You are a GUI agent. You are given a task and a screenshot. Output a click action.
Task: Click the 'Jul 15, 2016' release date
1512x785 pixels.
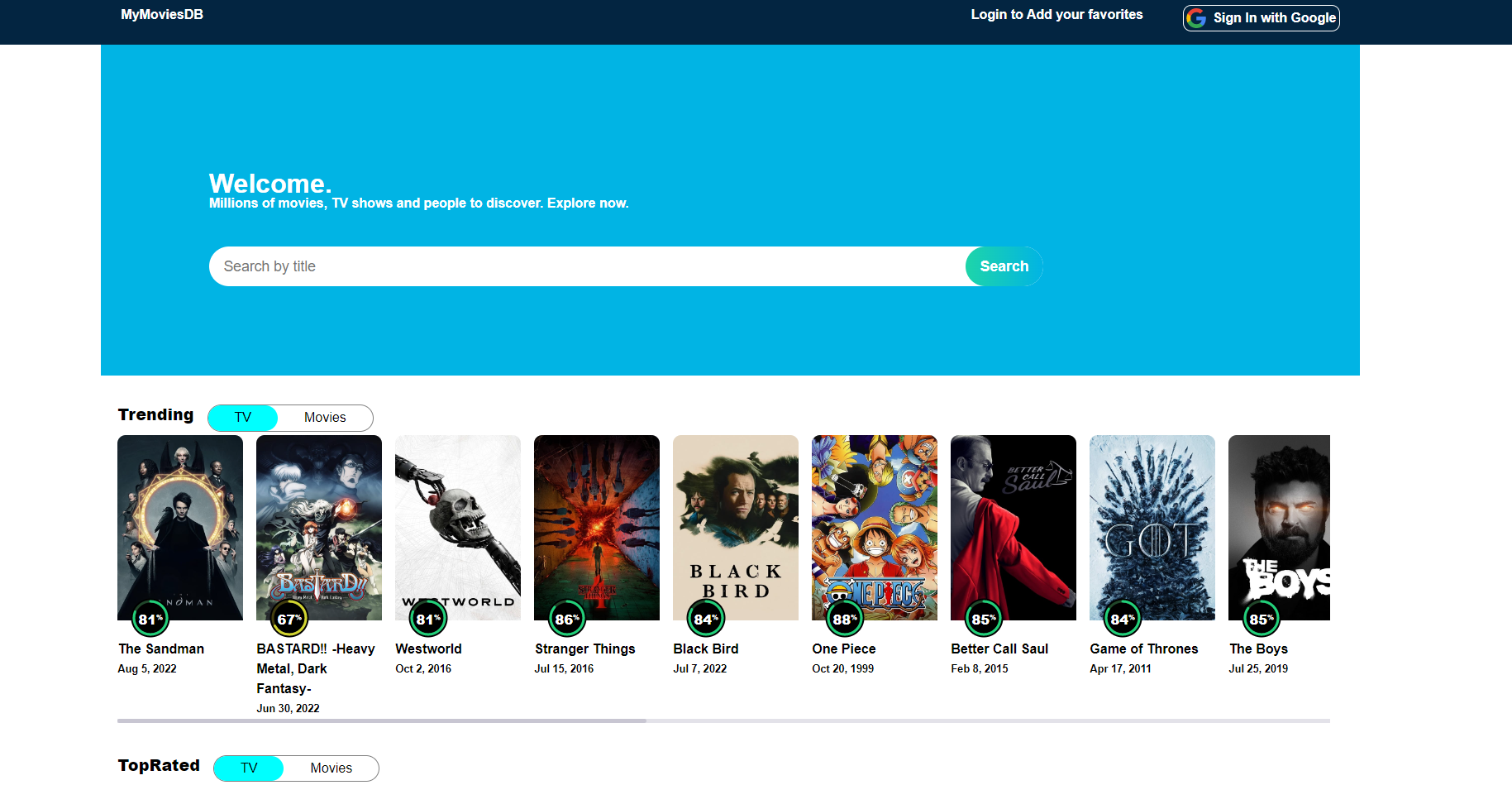pos(564,669)
